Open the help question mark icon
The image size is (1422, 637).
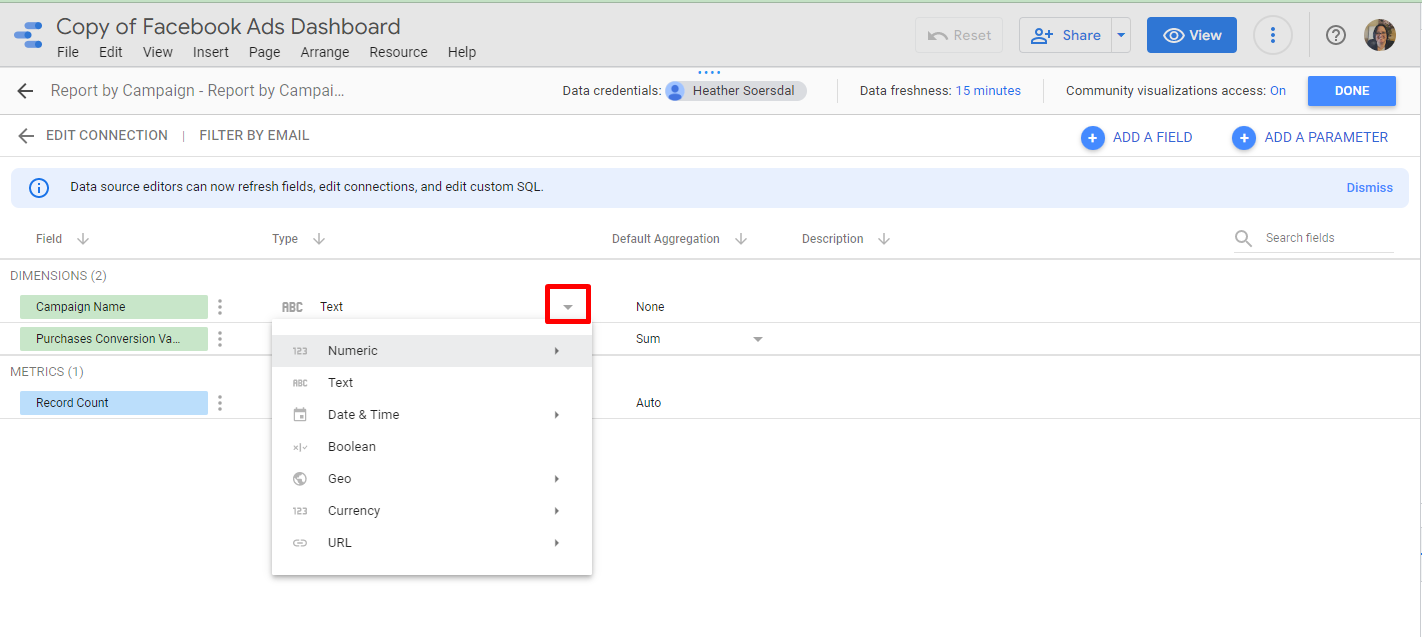[1335, 35]
